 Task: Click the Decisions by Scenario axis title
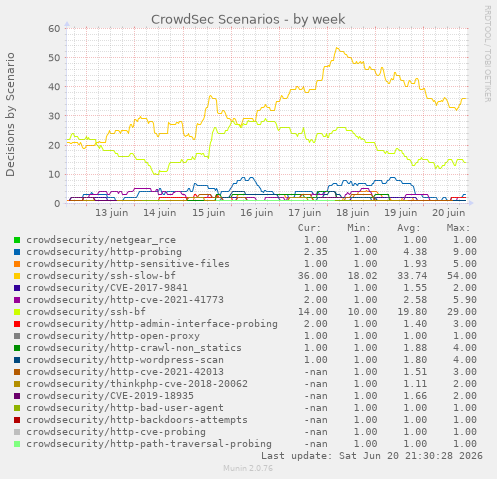click(10, 114)
